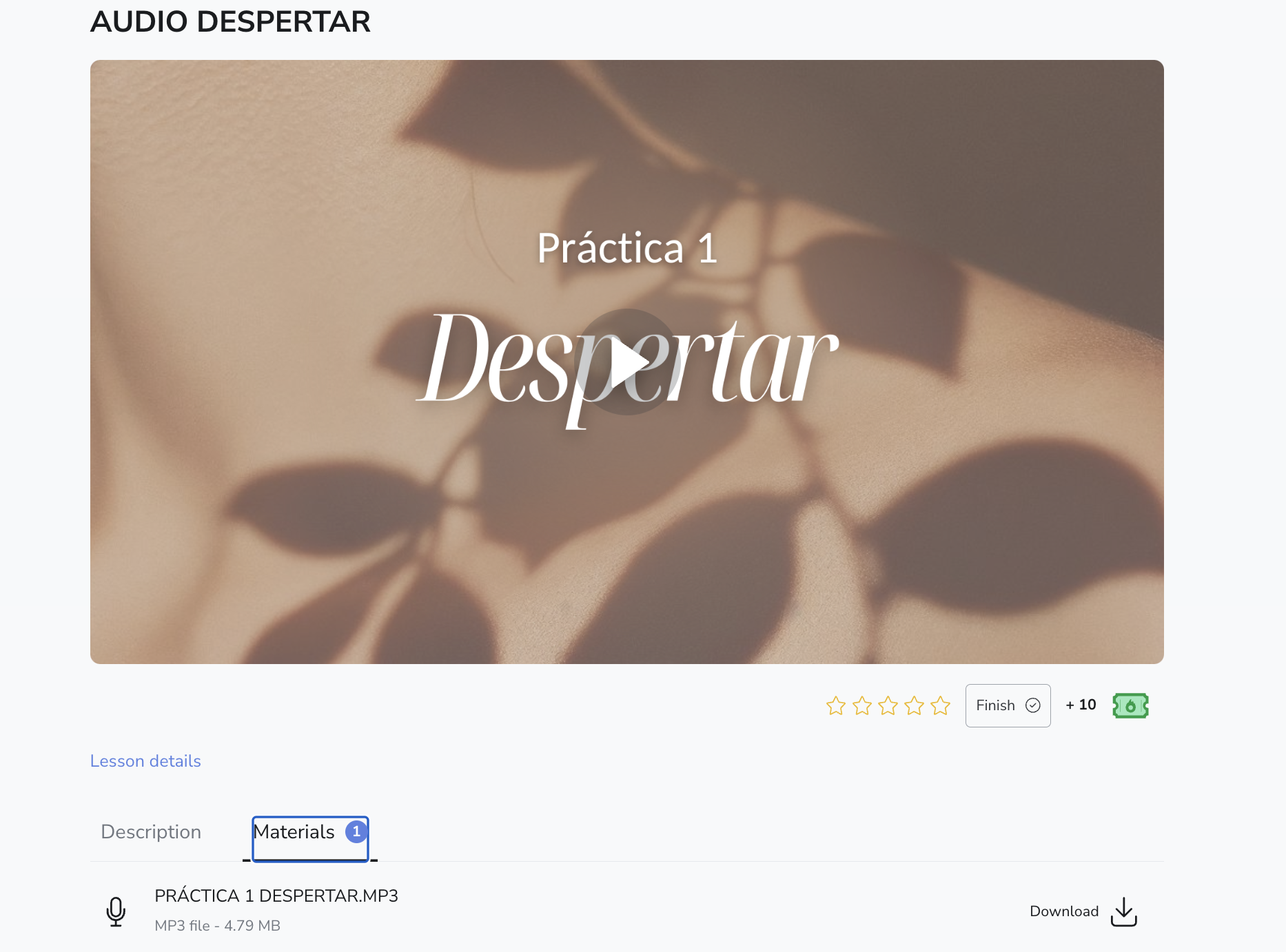This screenshot has width=1286, height=952.
Task: Click the download arrow icon
Action: [x=1124, y=911]
